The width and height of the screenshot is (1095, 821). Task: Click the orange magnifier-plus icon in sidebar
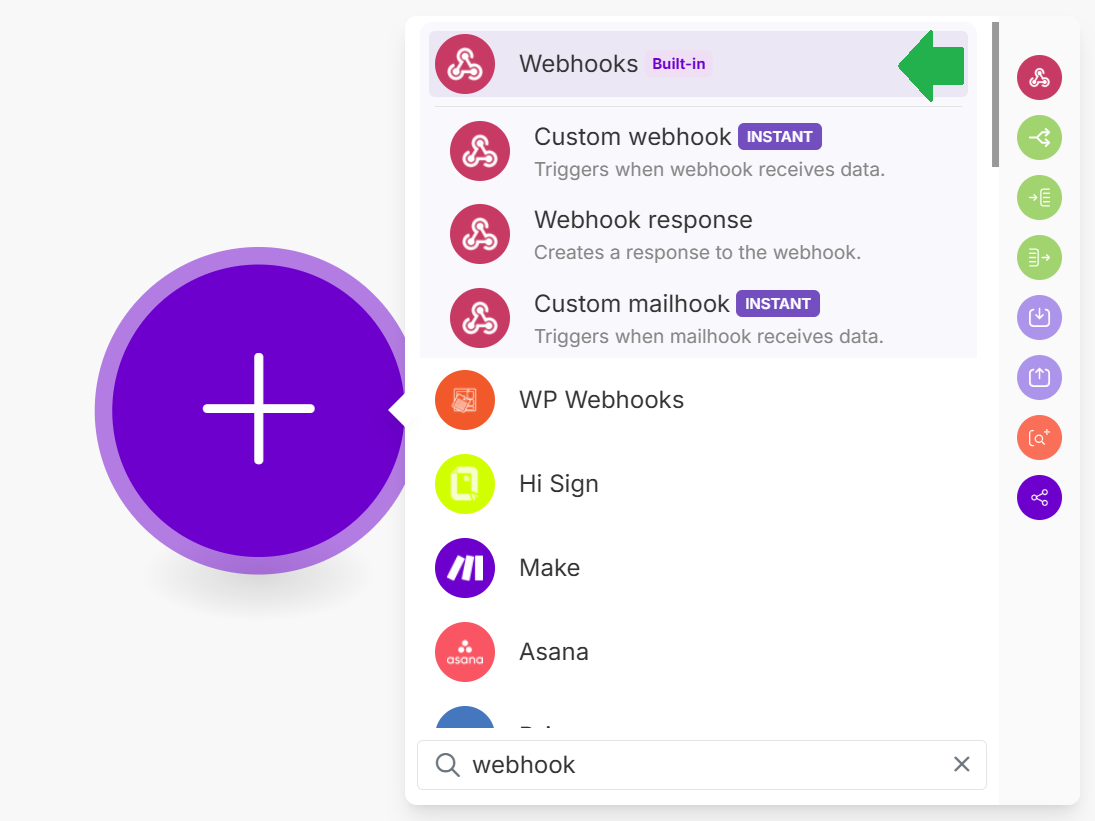click(1039, 438)
